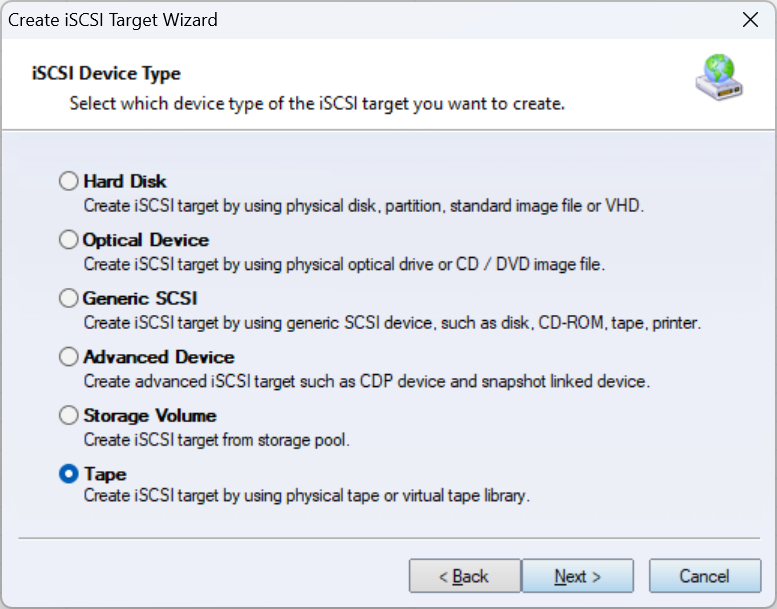Close the wizard with the X button
The image size is (777, 609).
click(750, 20)
